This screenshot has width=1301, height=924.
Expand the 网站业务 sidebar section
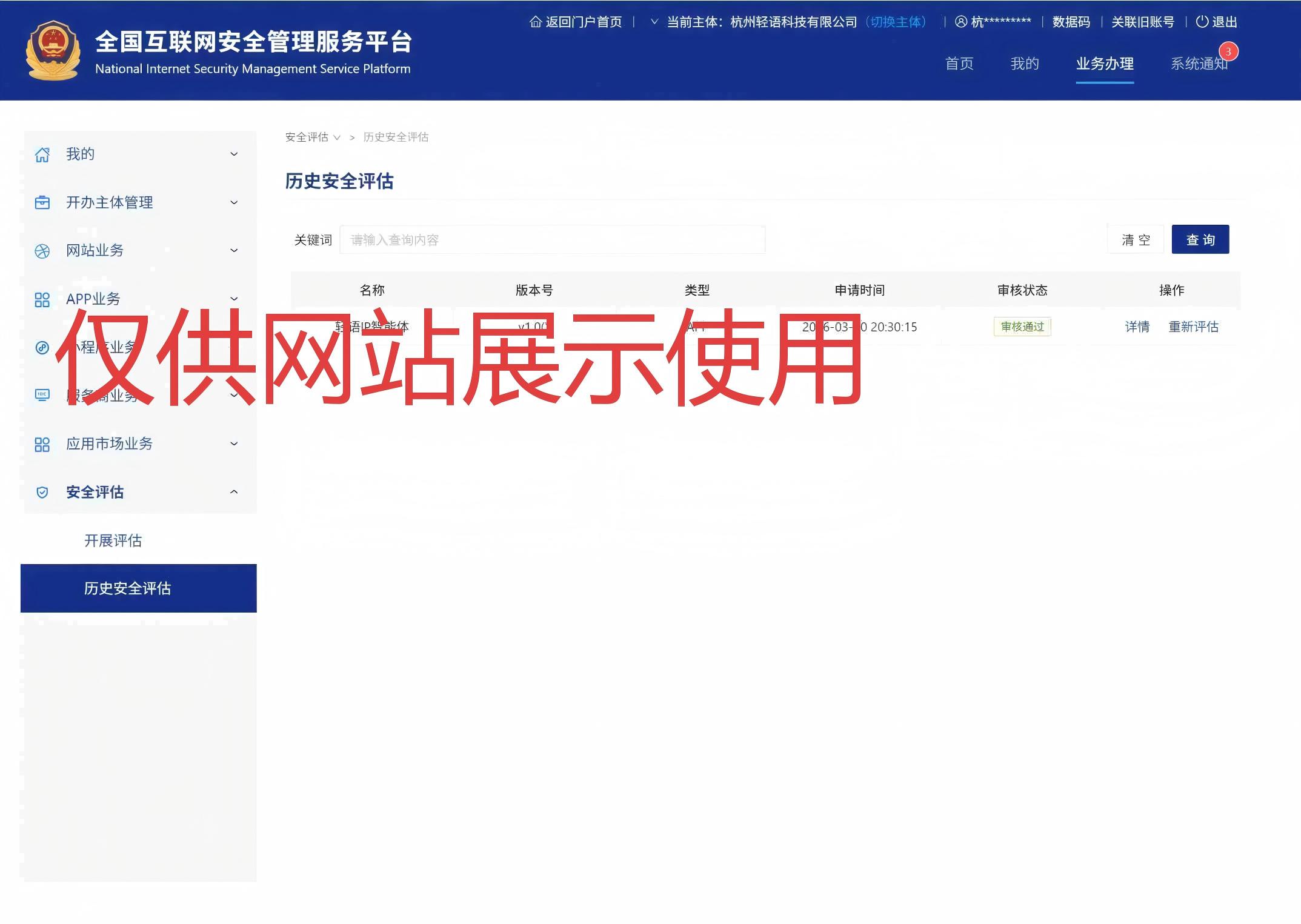234,250
